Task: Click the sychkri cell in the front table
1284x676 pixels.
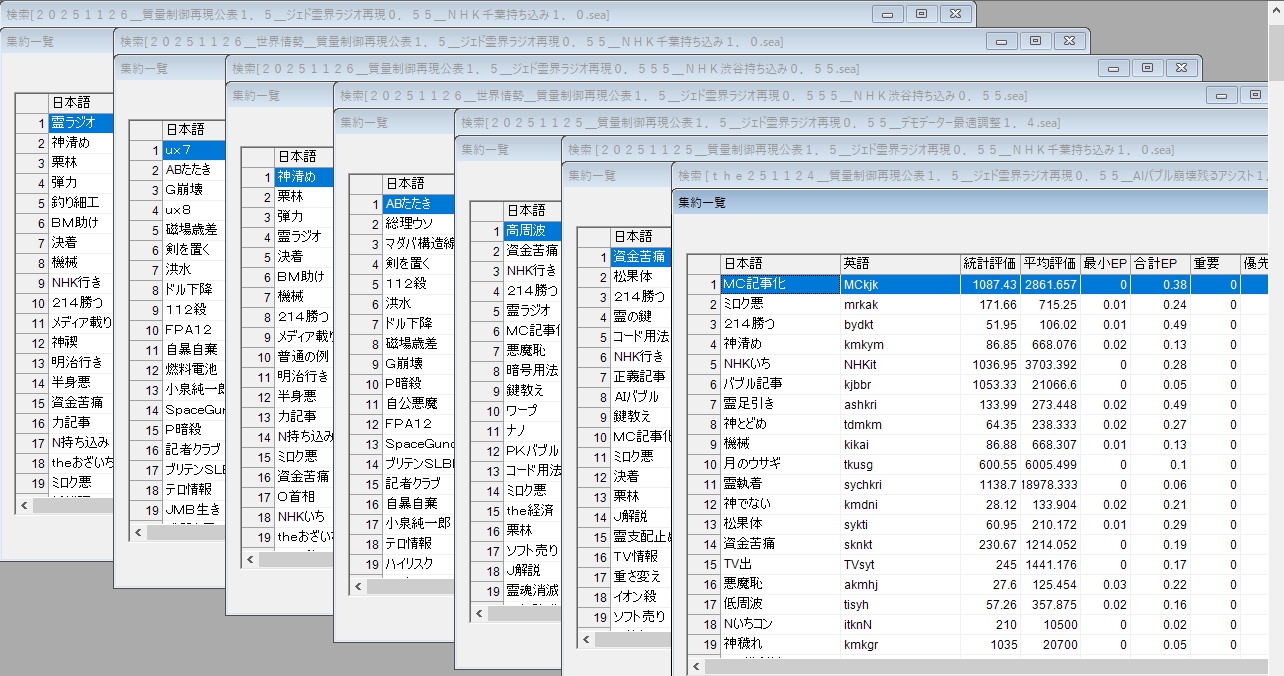Action: [899, 484]
